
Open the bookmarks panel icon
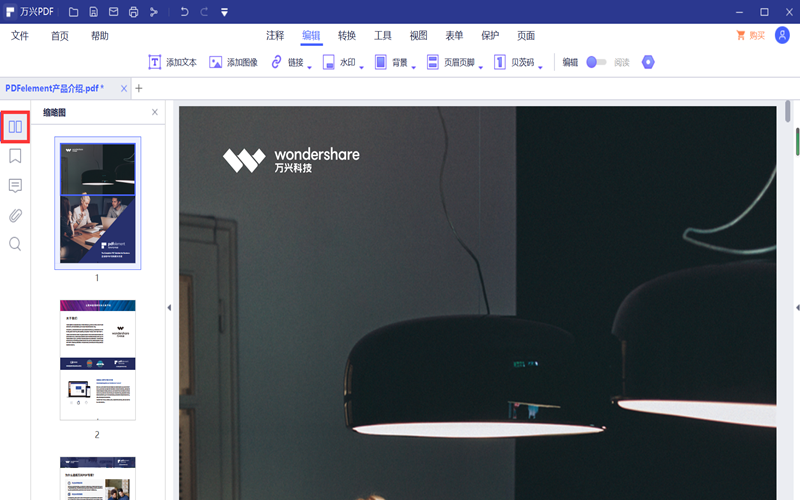[15, 156]
